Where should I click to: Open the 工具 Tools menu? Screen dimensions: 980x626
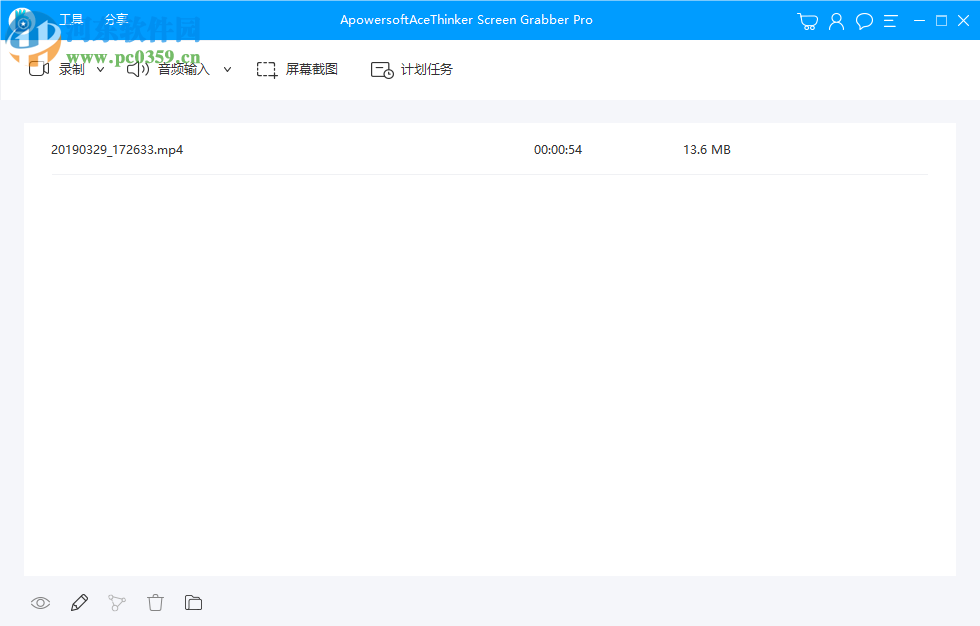point(70,18)
